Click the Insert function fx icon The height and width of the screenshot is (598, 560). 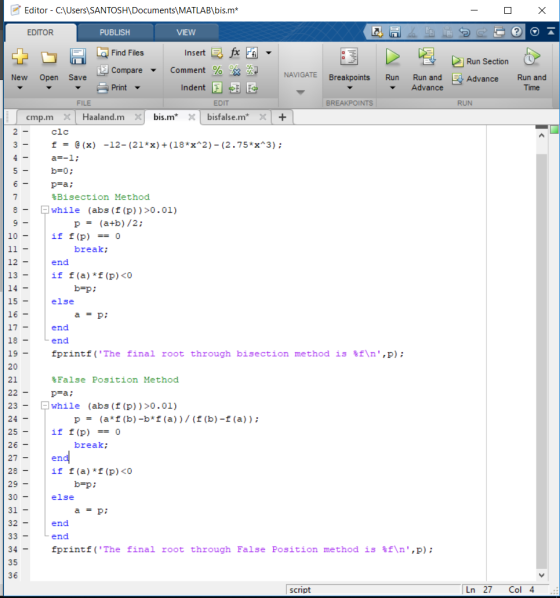tap(235, 53)
